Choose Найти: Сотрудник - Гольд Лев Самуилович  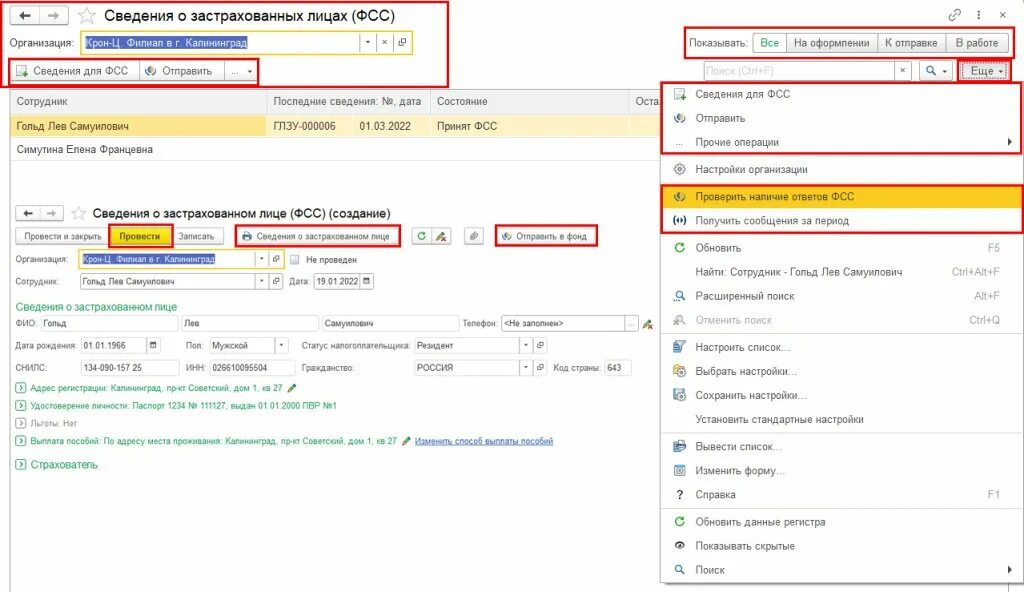pos(841,272)
